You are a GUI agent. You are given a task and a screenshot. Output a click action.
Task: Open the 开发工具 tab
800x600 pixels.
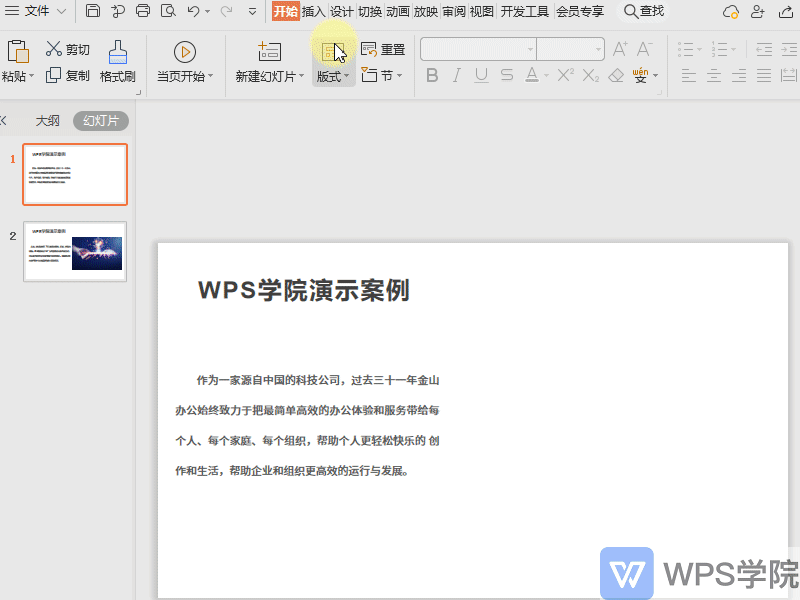[x=524, y=11]
